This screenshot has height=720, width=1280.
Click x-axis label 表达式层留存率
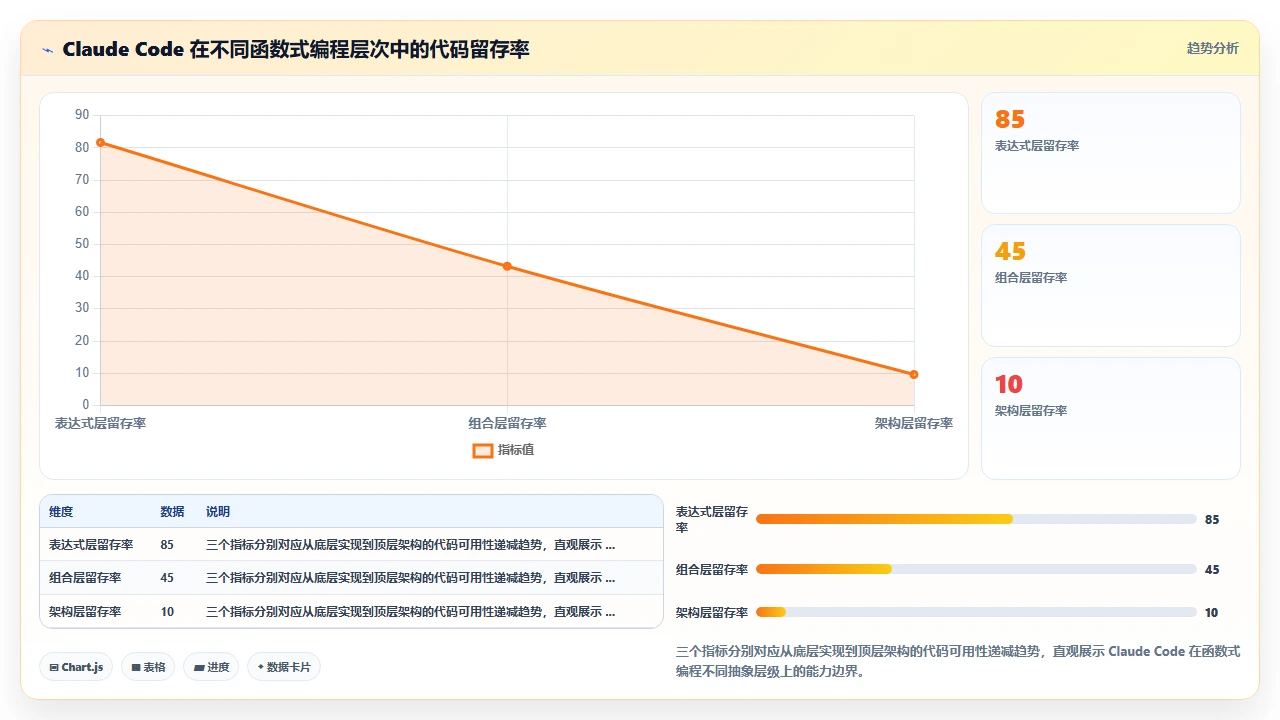100,424
